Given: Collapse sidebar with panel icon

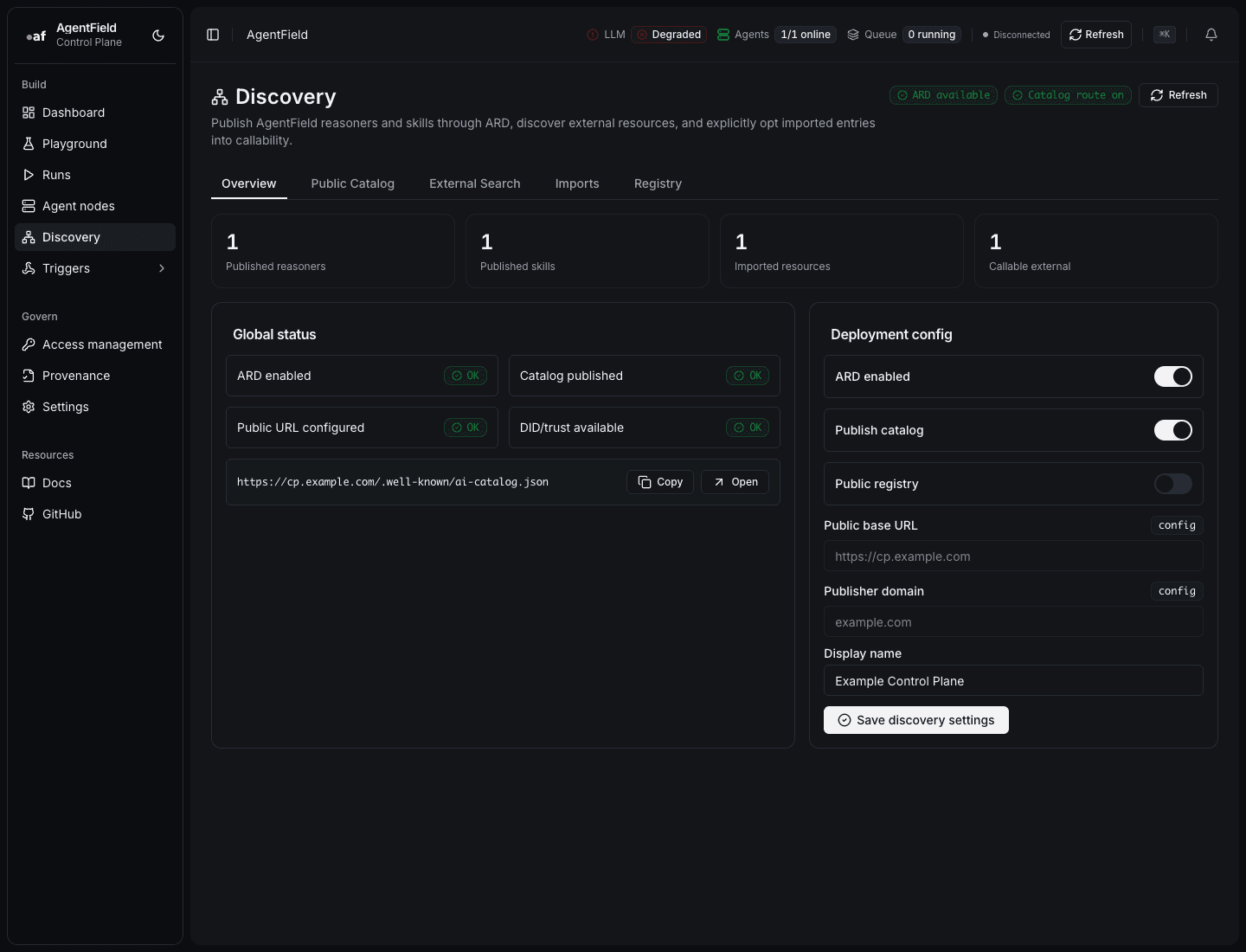Looking at the screenshot, I should coord(213,35).
